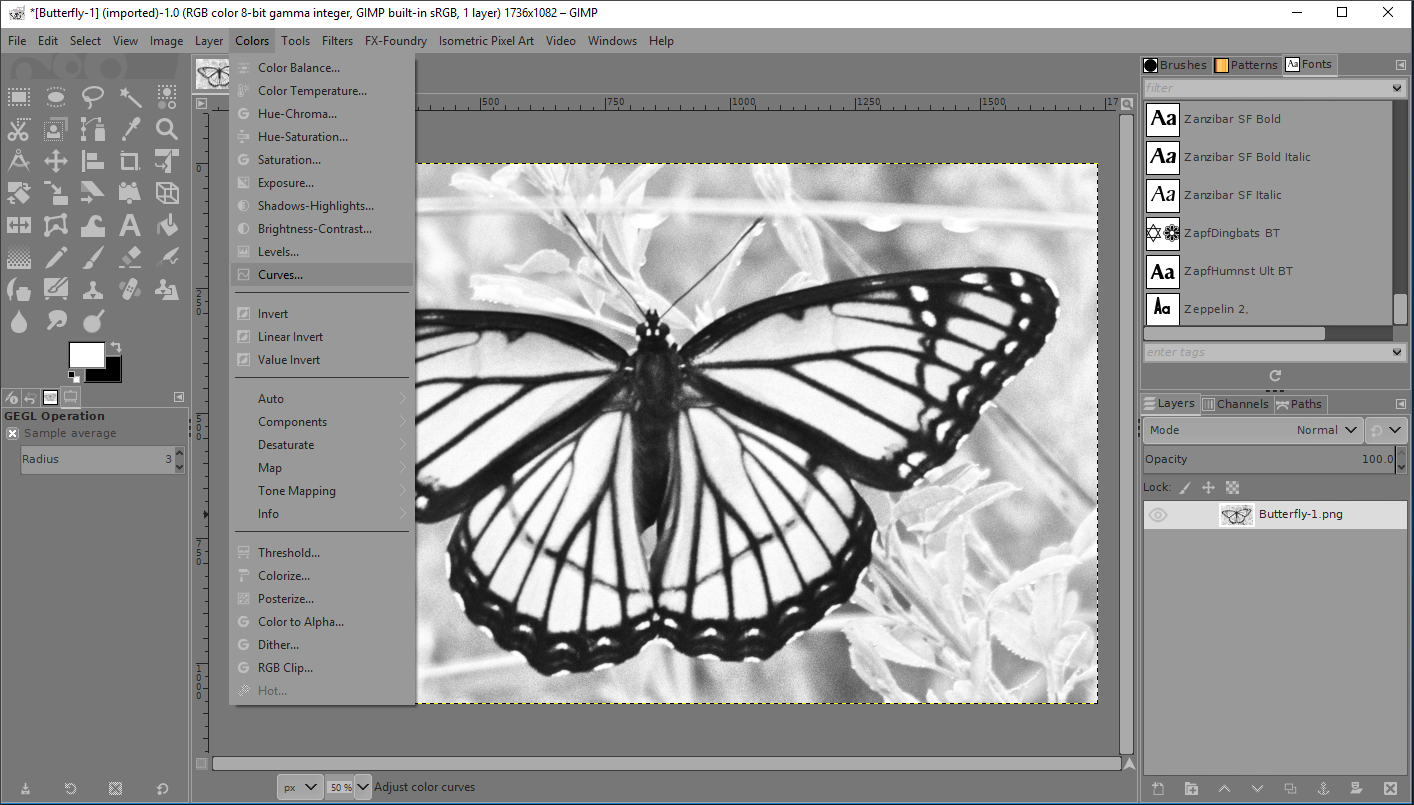This screenshot has height=805, width=1414.
Task: Select the Color Picker eyedropper tool
Action: [x=130, y=129]
